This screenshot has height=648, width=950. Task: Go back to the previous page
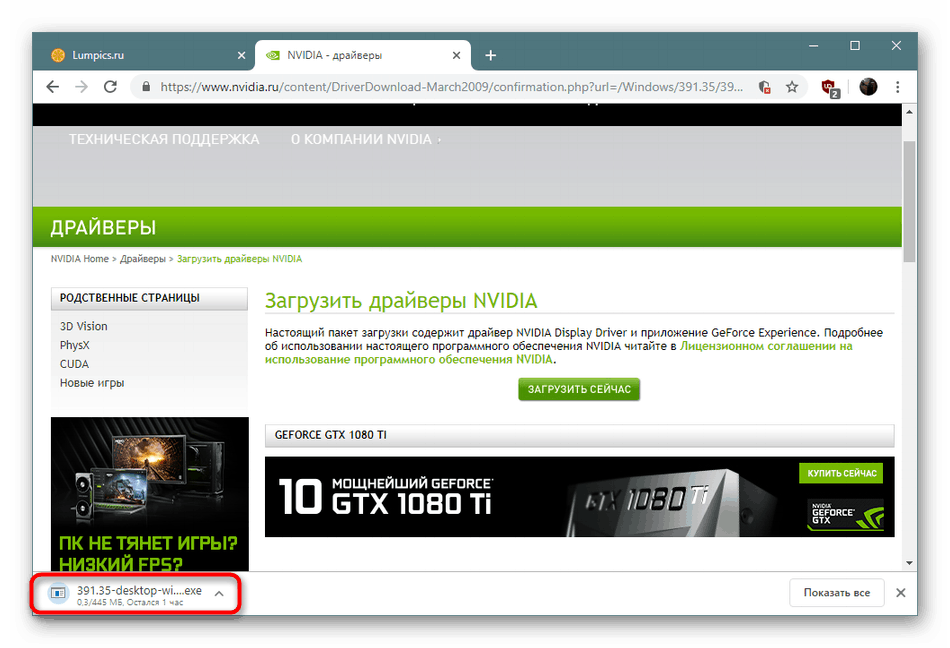[x=53, y=87]
